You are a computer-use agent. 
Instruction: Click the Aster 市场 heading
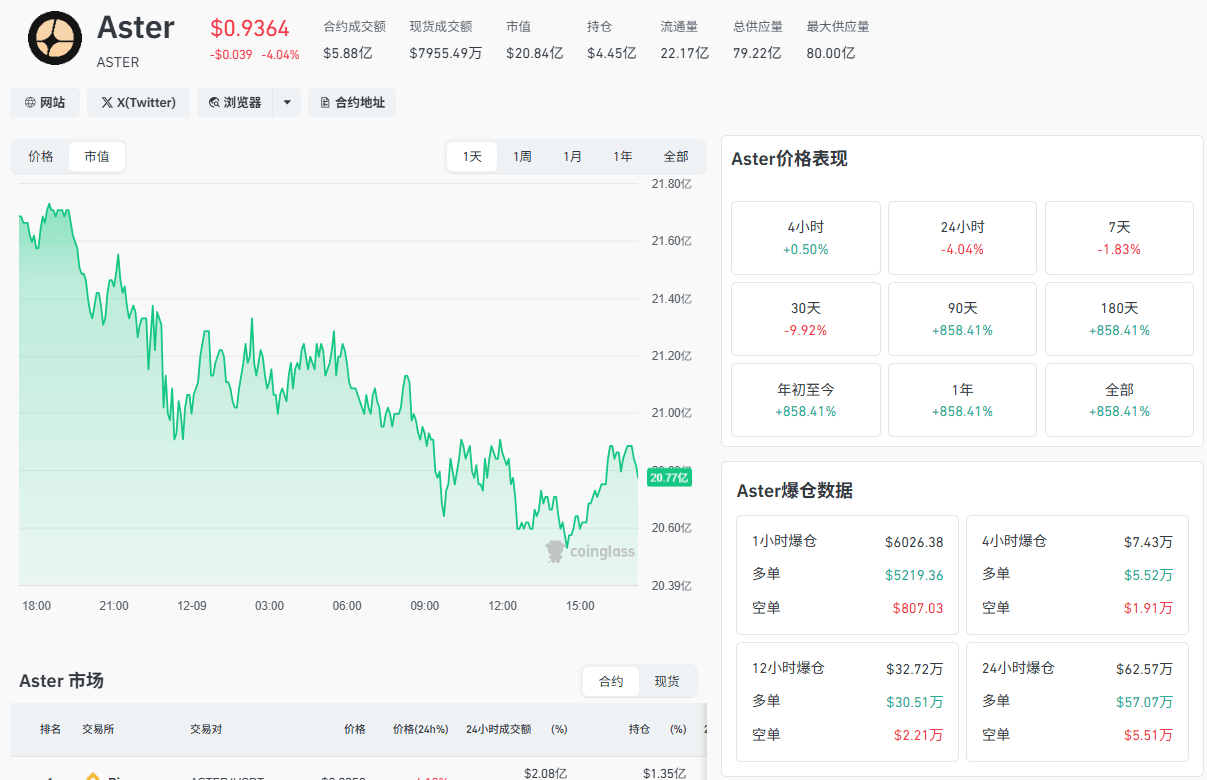pos(61,681)
